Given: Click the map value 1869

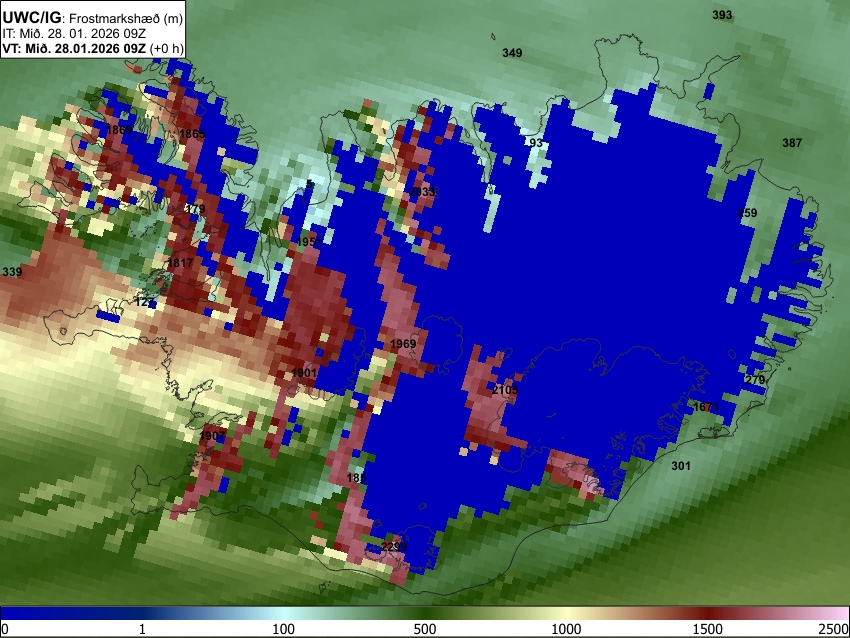Looking at the screenshot, I should (x=119, y=130).
